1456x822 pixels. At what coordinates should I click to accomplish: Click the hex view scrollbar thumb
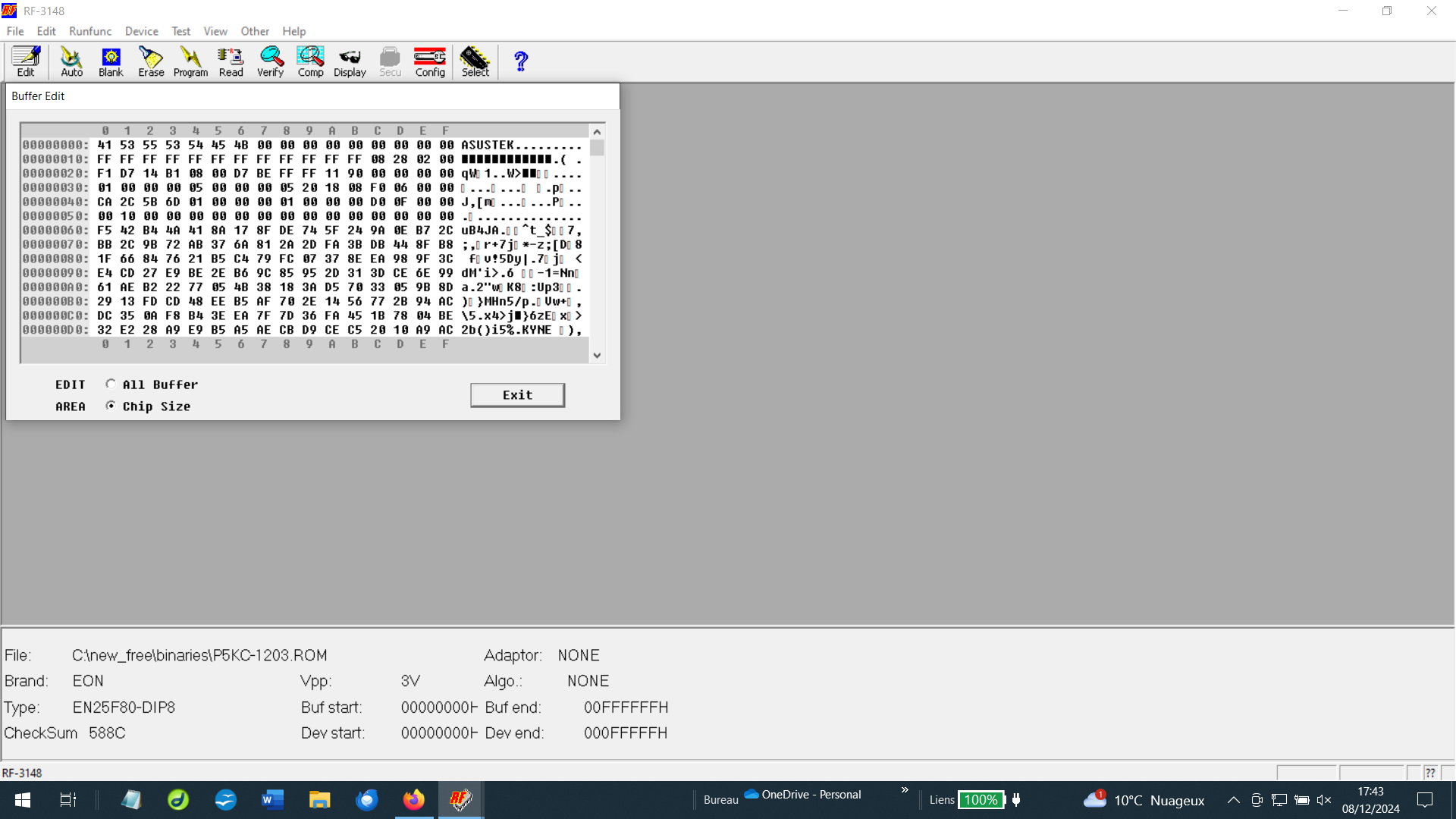(x=597, y=148)
